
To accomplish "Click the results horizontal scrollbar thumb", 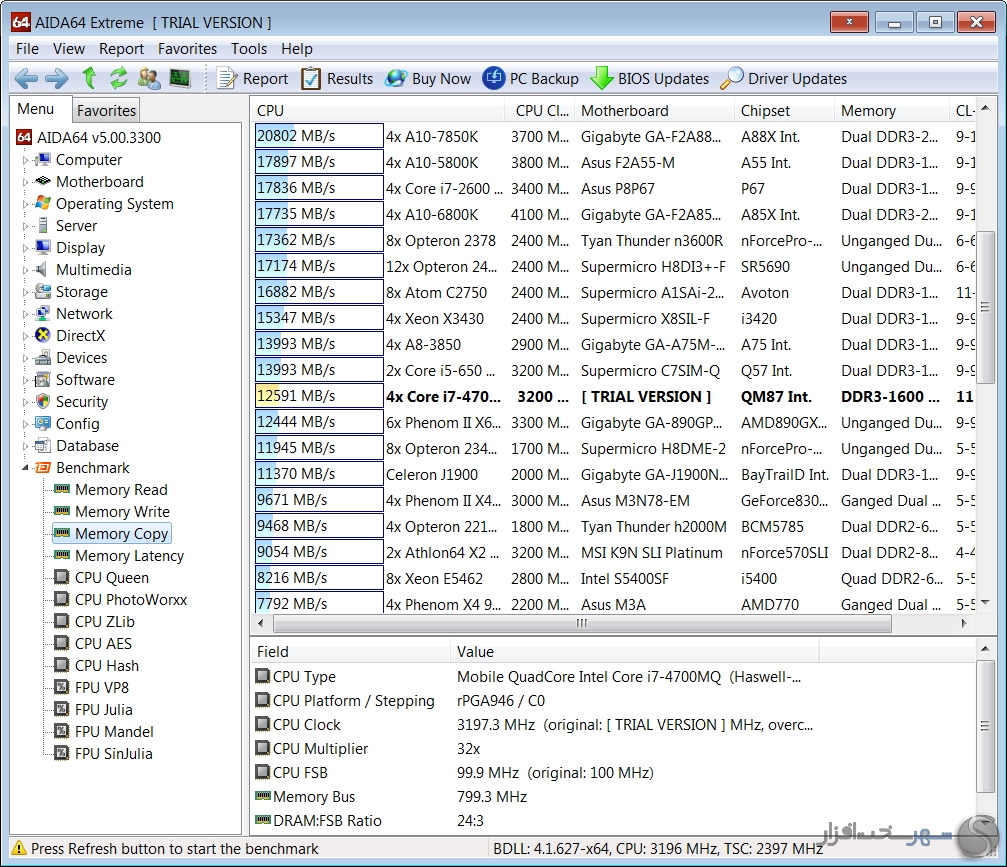I will click(x=582, y=623).
